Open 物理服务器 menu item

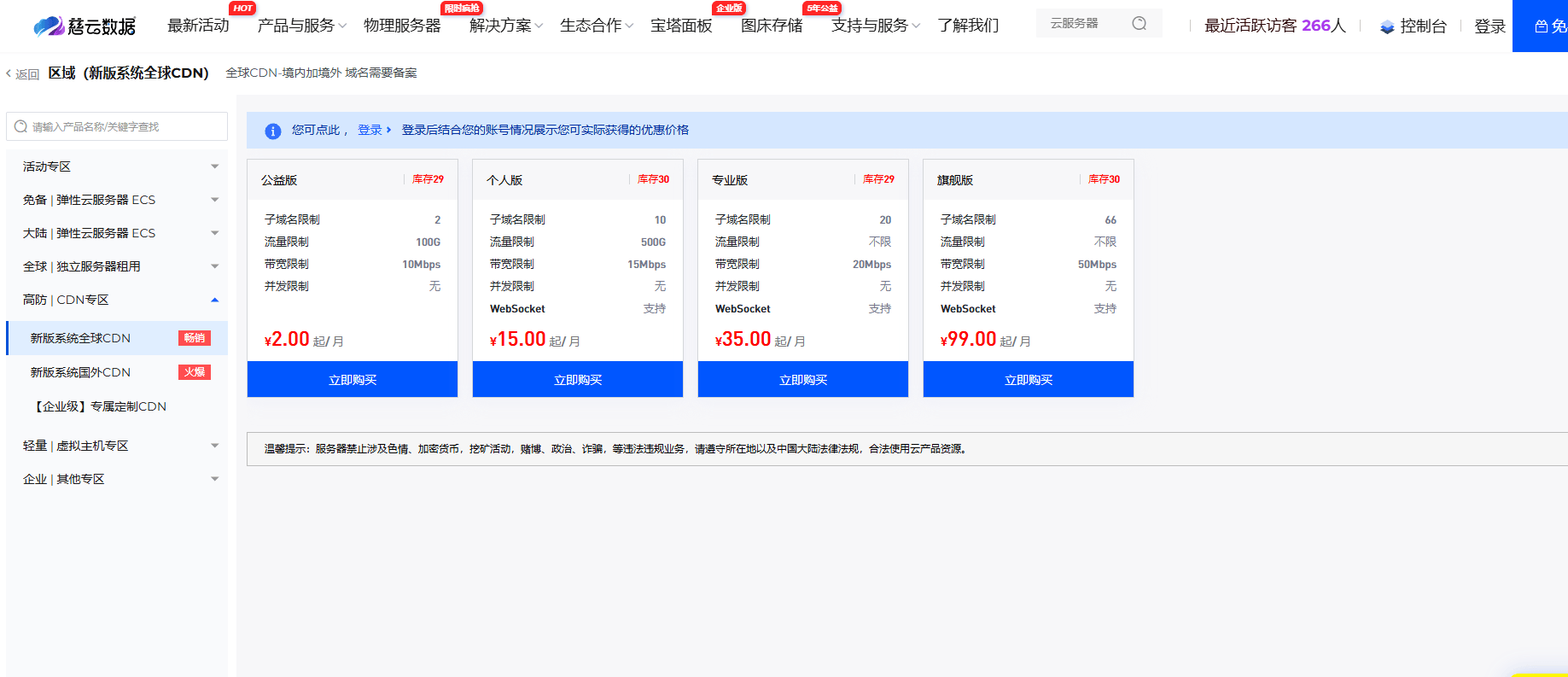402,26
